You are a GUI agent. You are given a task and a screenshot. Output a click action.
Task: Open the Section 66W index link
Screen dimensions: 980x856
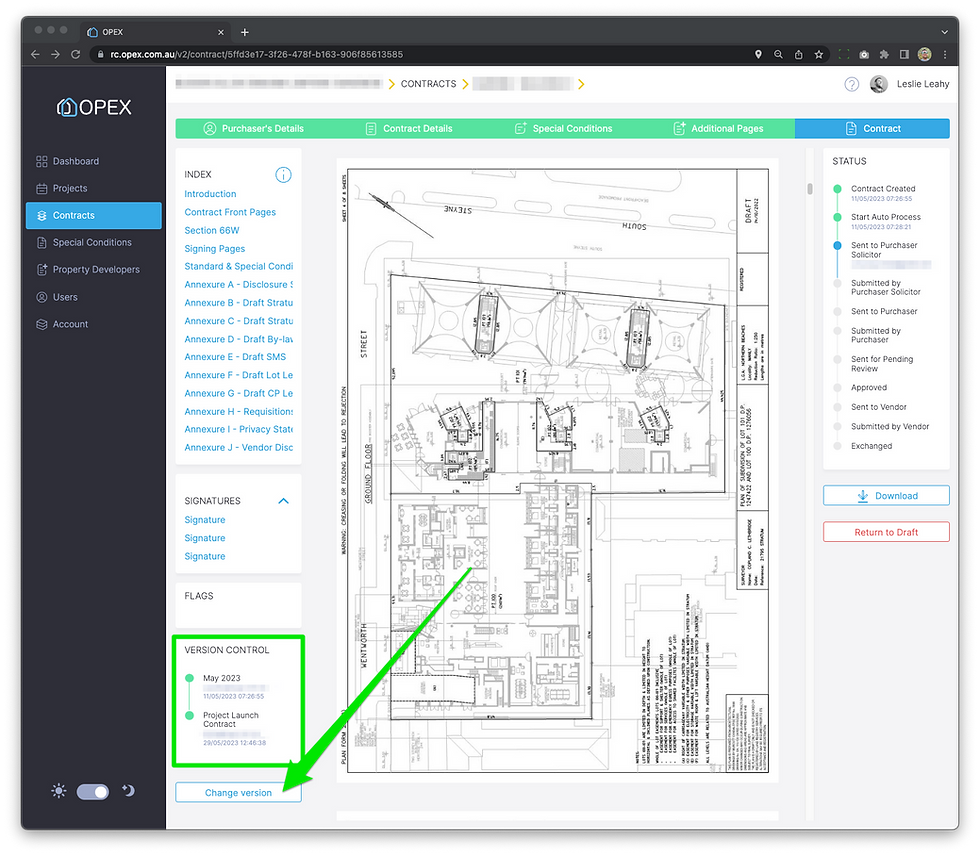click(x=212, y=231)
